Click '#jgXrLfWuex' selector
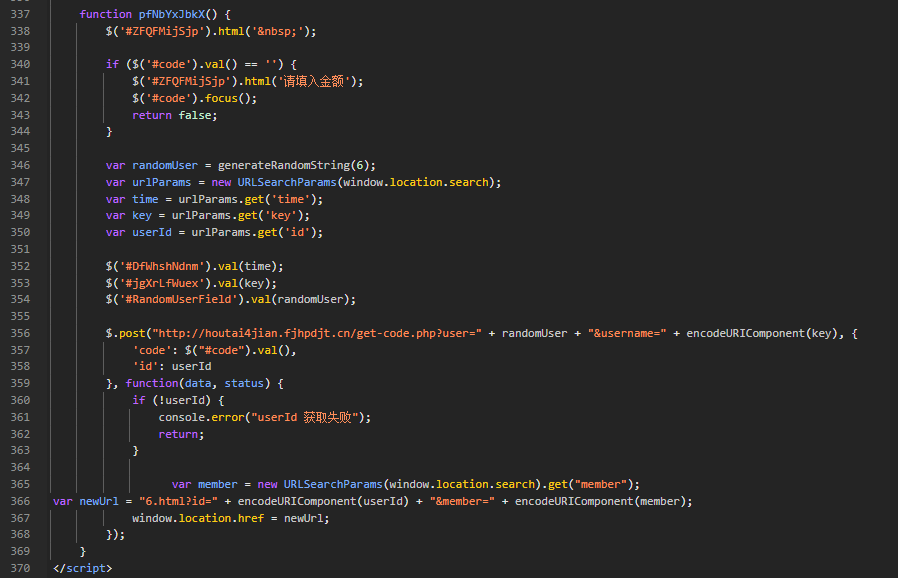This screenshot has height=578, width=898. [162, 283]
